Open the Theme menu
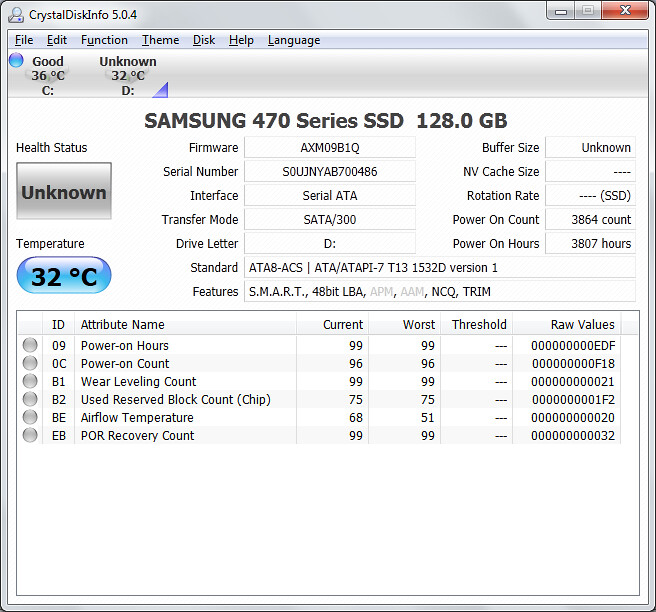 coord(160,40)
